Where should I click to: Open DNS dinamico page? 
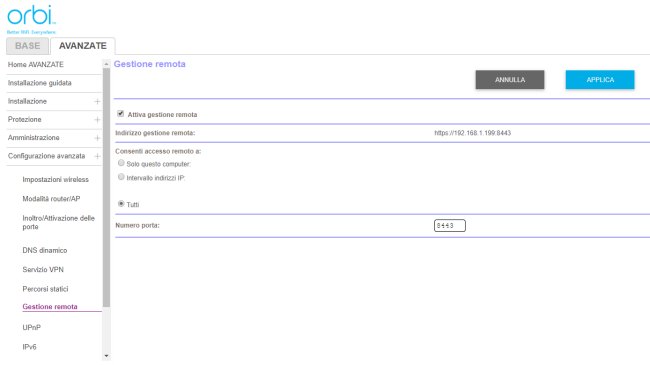pos(45,251)
